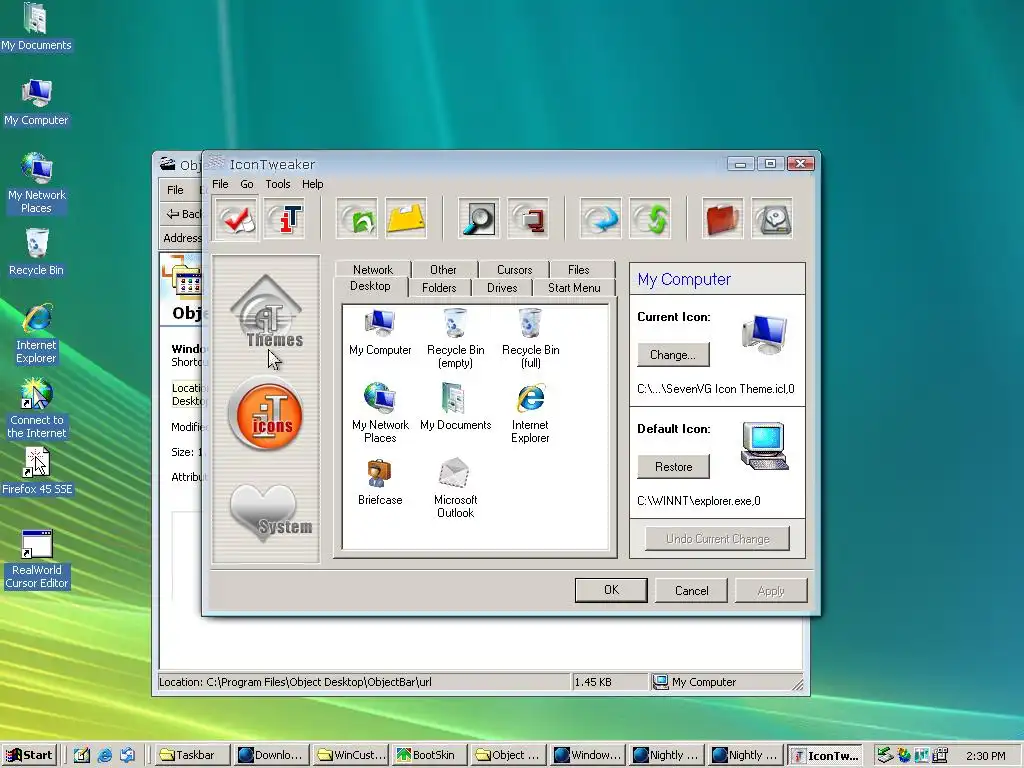Select Internet Explorer in icon list
Screen dimensions: 1024x768
click(530, 413)
